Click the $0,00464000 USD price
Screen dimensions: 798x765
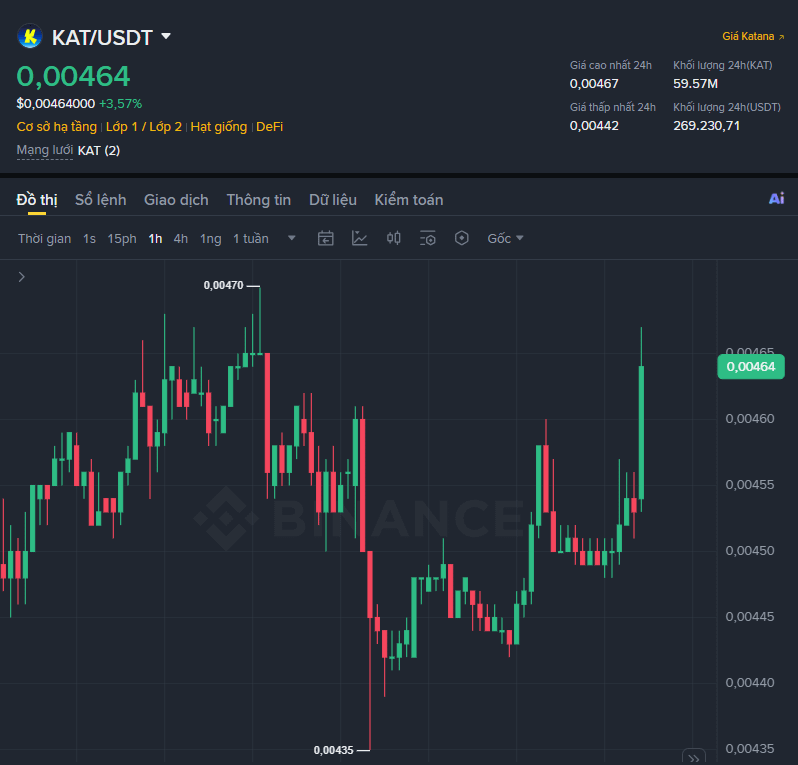(56, 104)
